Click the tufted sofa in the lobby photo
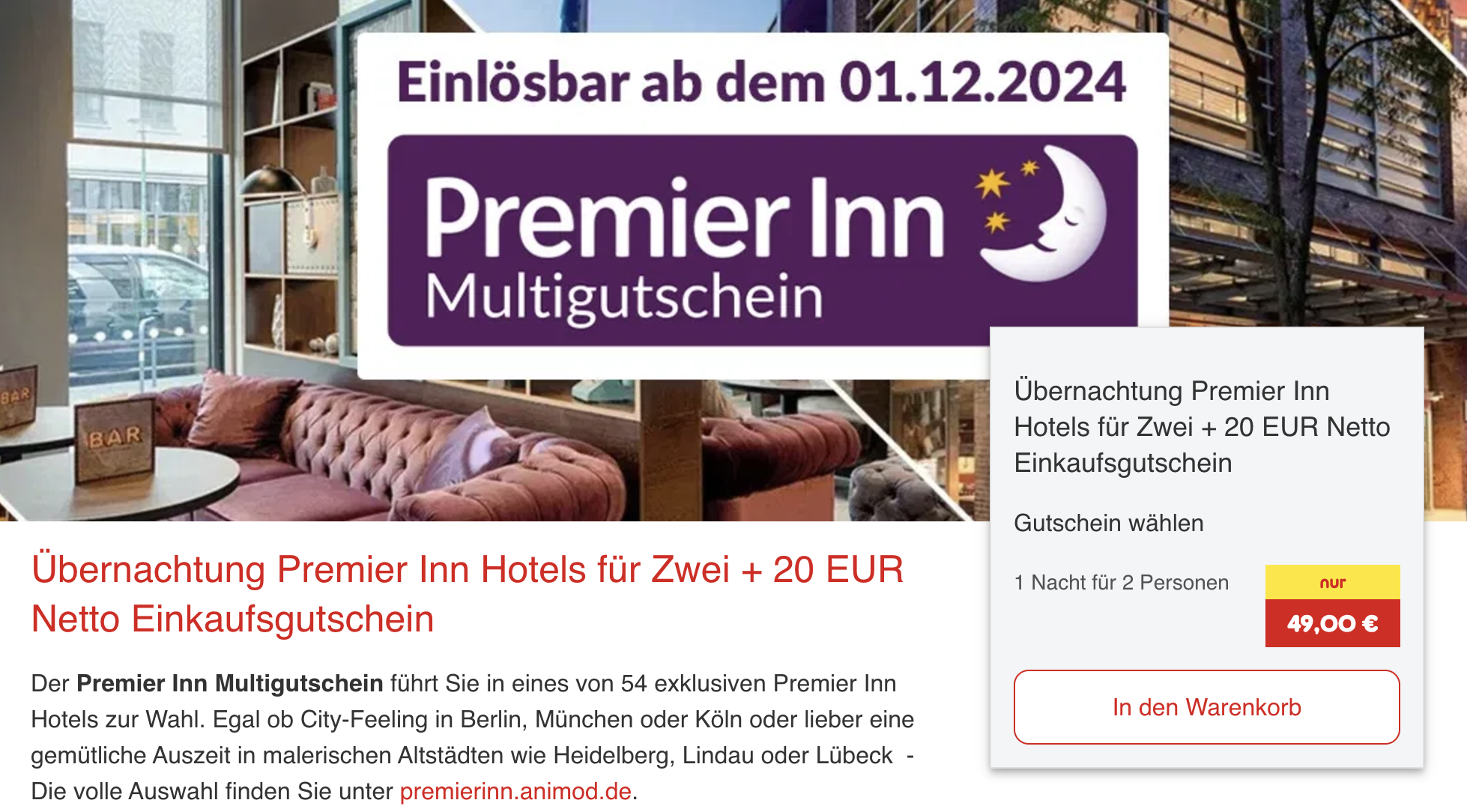The image size is (1467, 812). (x=420, y=449)
